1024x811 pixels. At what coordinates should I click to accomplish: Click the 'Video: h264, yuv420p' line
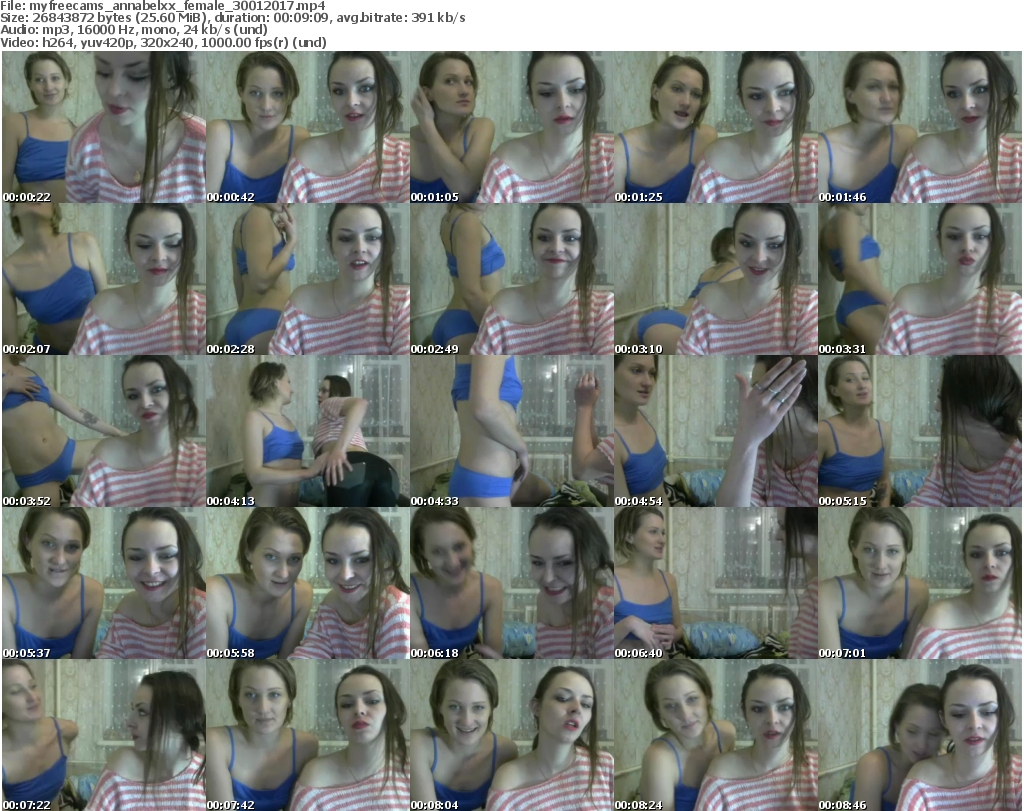(x=163, y=42)
